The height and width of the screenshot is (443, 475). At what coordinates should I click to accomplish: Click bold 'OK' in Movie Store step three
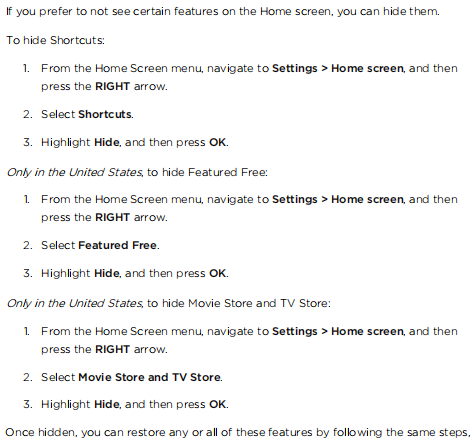point(217,404)
